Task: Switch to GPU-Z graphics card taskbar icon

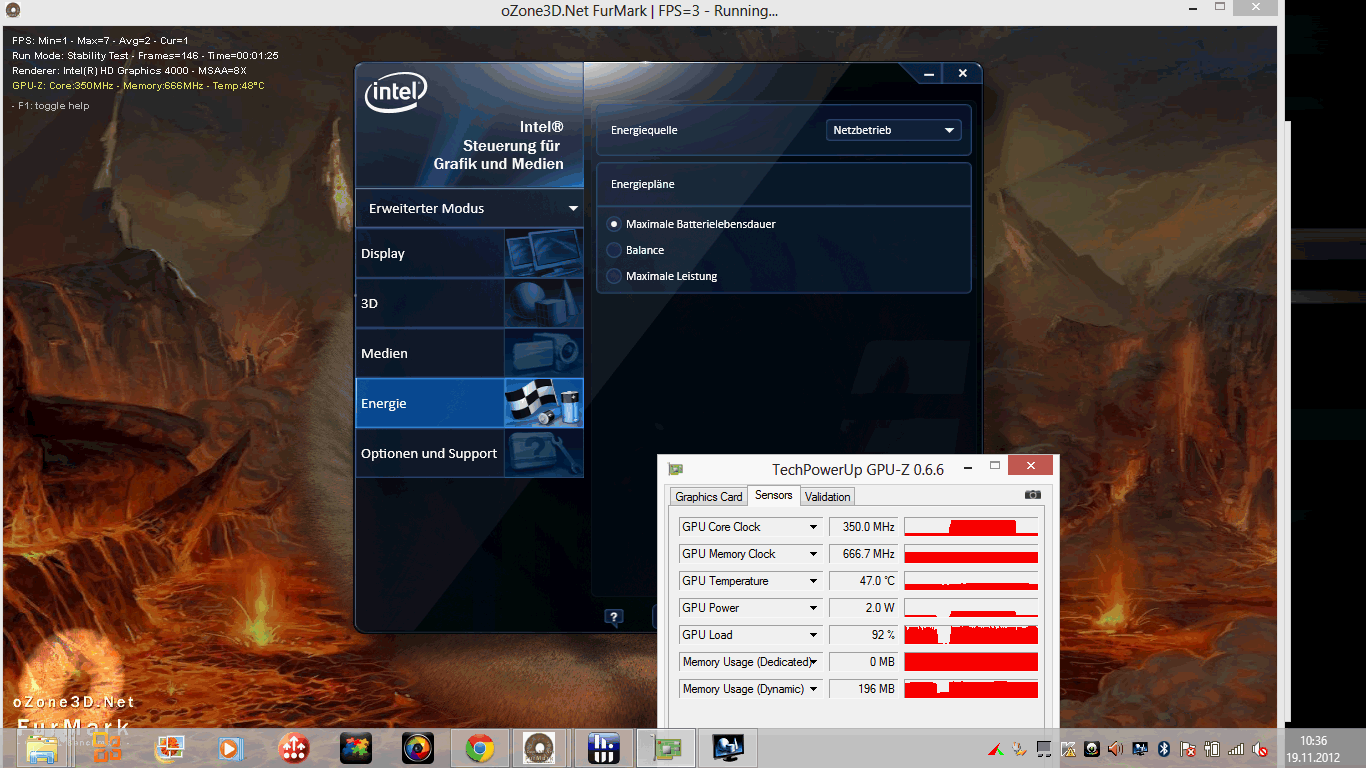Action: click(666, 748)
